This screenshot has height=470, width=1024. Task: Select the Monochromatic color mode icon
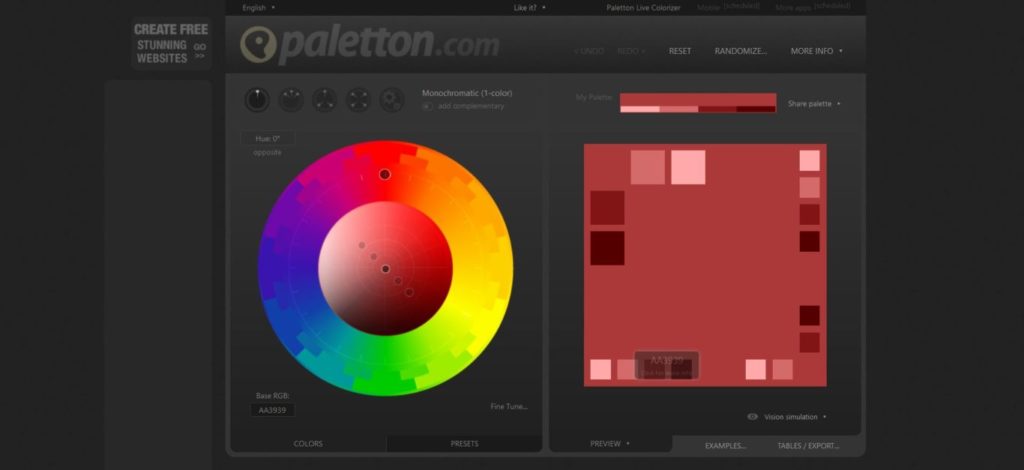click(x=257, y=100)
